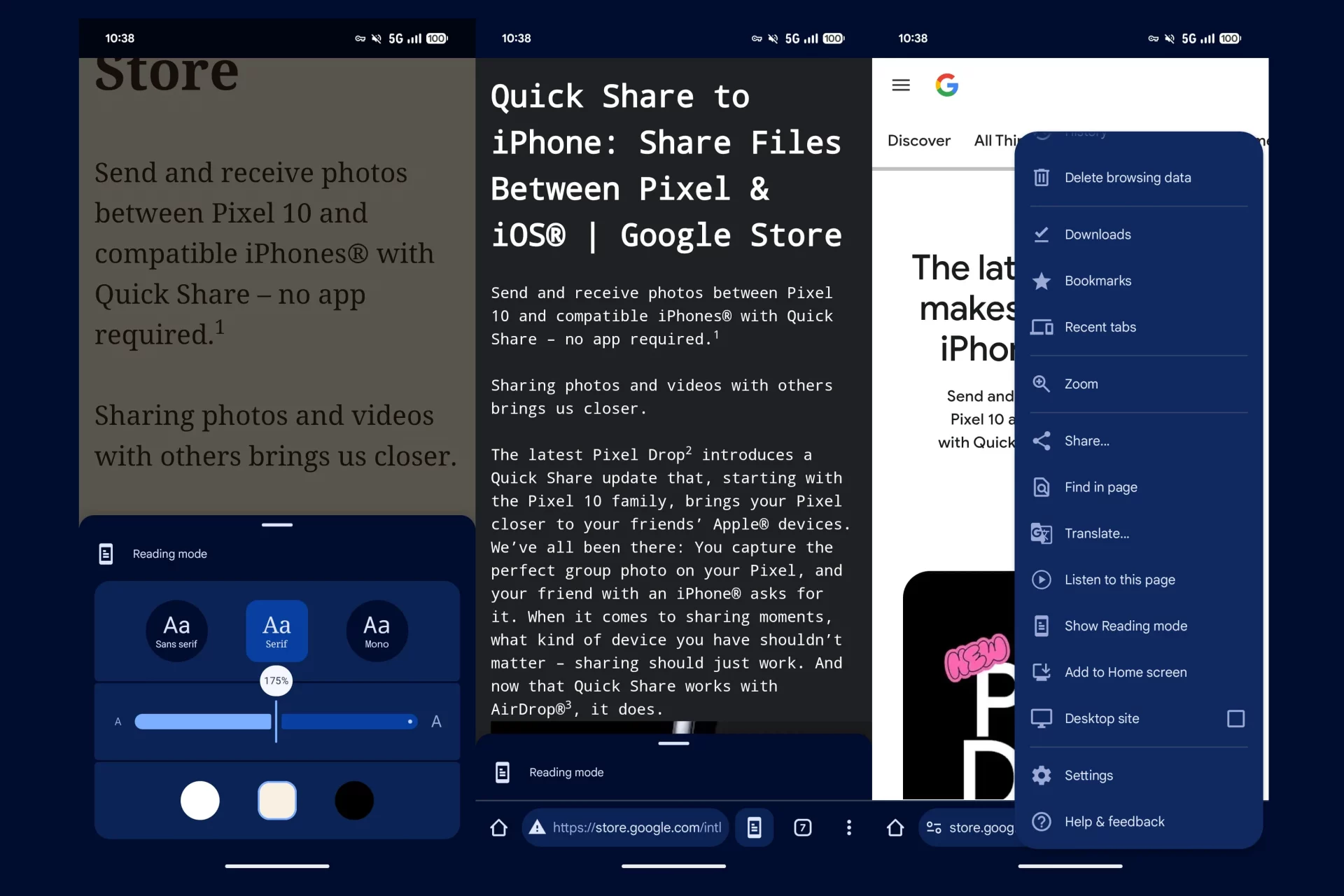Click the not-secure warning triangle icon
Image resolution: width=1344 pixels, height=896 pixels.
tap(537, 827)
